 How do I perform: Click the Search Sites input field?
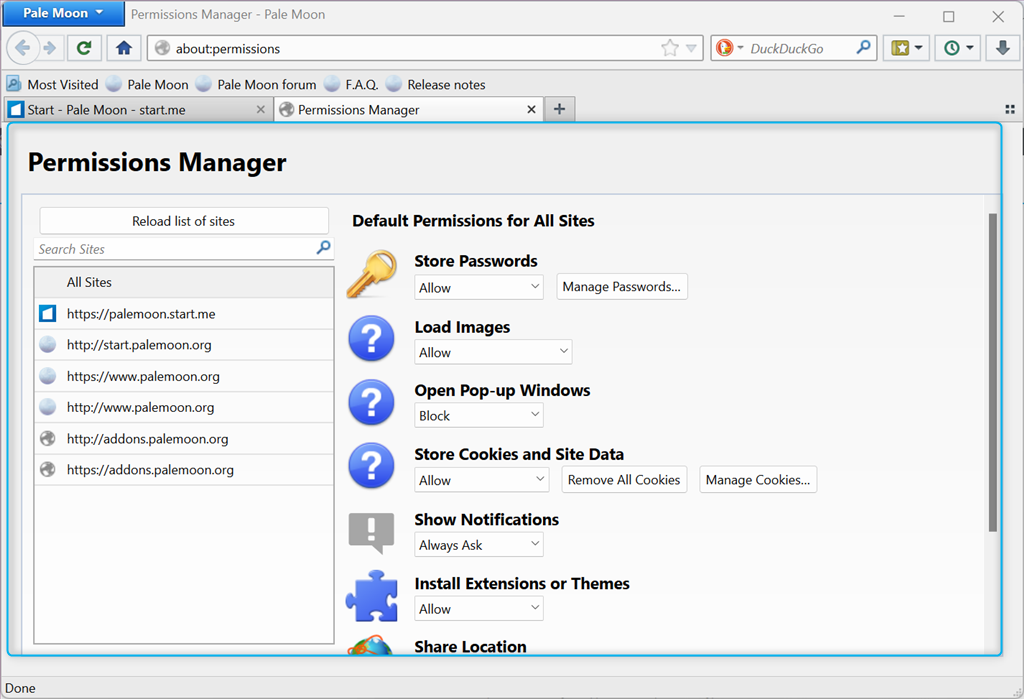[175, 249]
